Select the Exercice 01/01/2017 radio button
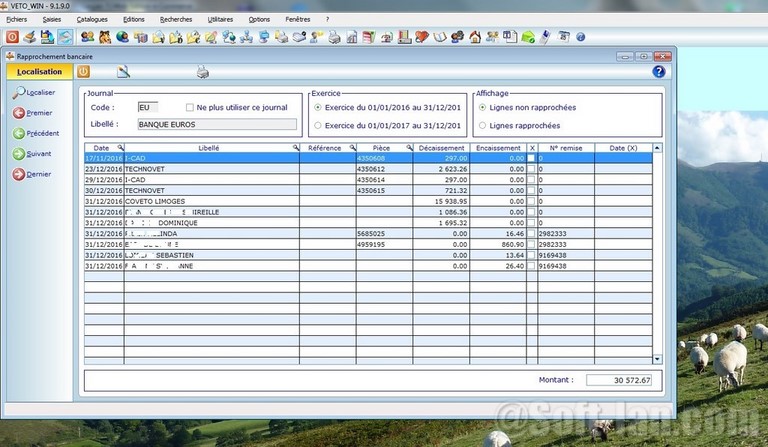This screenshot has height=447, width=768. click(x=318, y=126)
